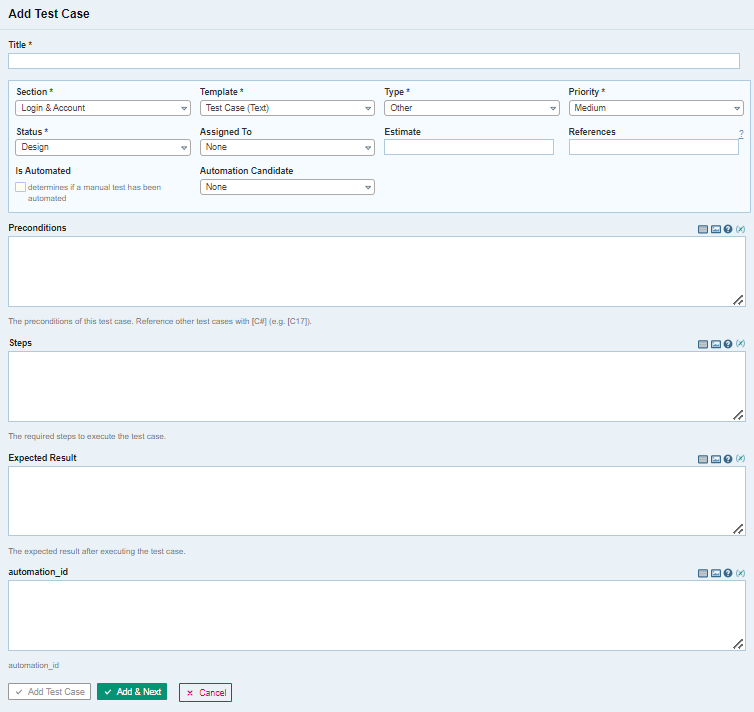Change the Status dropdown from Design

point(103,147)
